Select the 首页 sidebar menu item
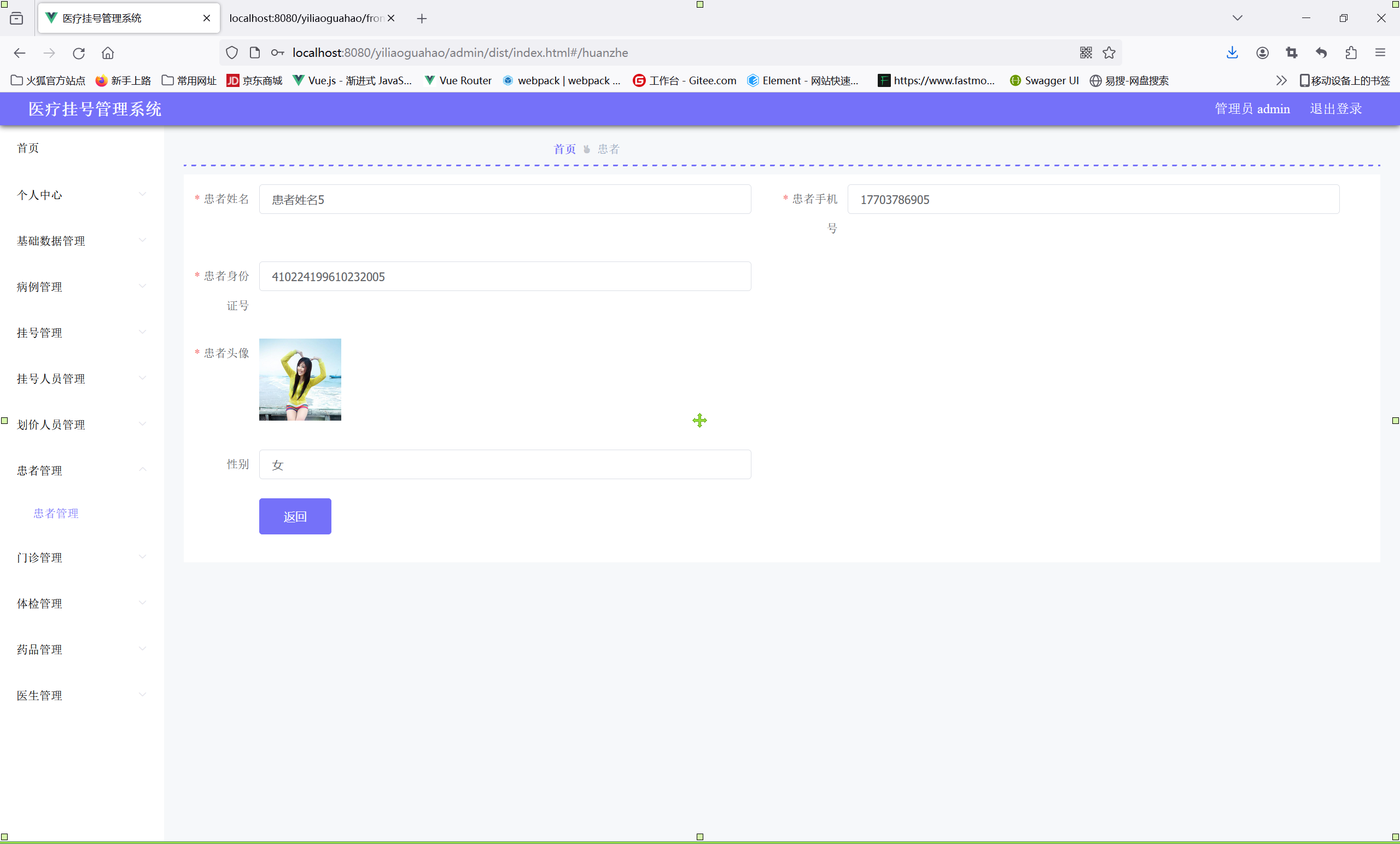Screen dimensions: 1400x844 tap(28, 148)
